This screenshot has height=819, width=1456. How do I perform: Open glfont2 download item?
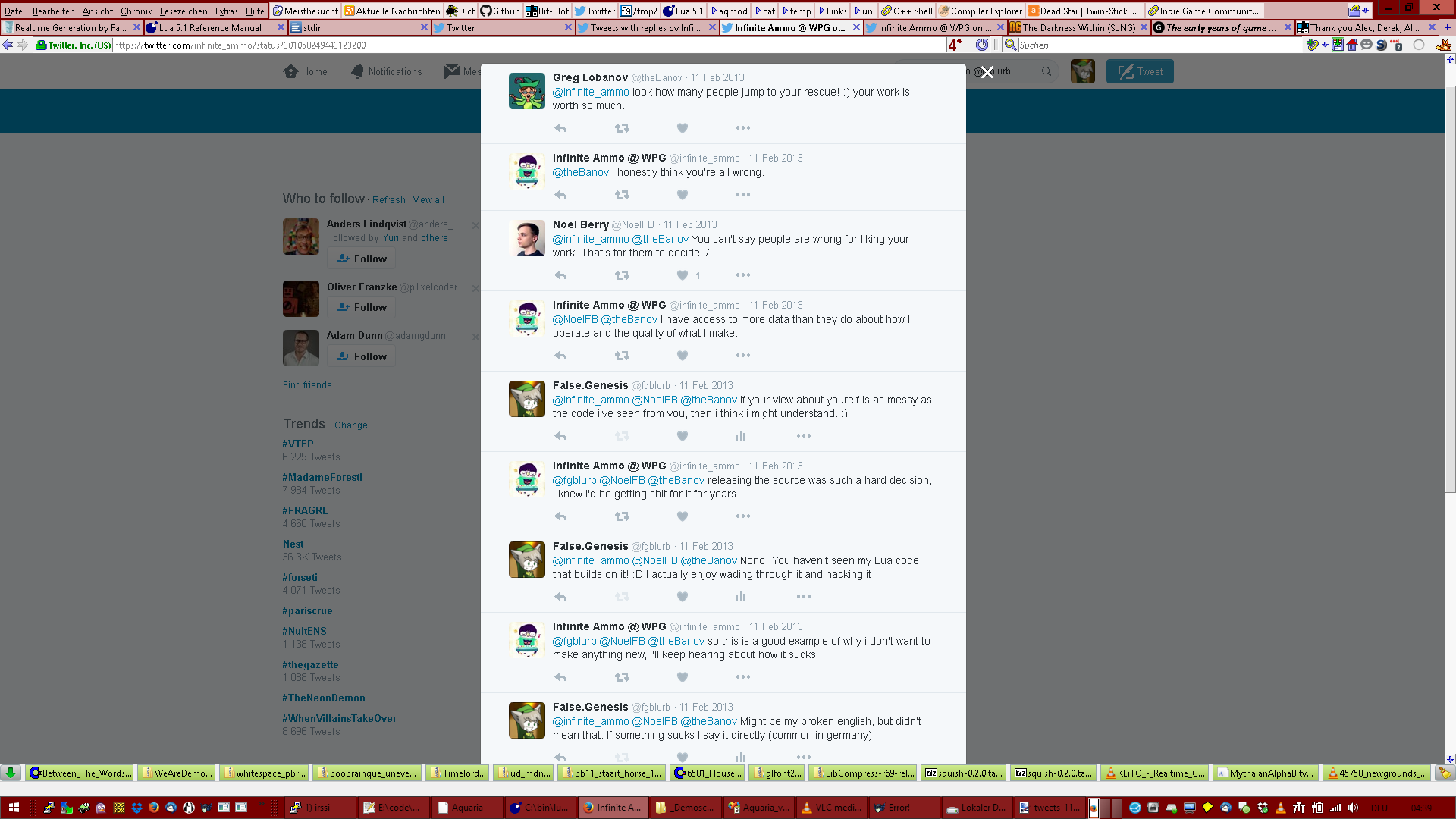coord(777,773)
